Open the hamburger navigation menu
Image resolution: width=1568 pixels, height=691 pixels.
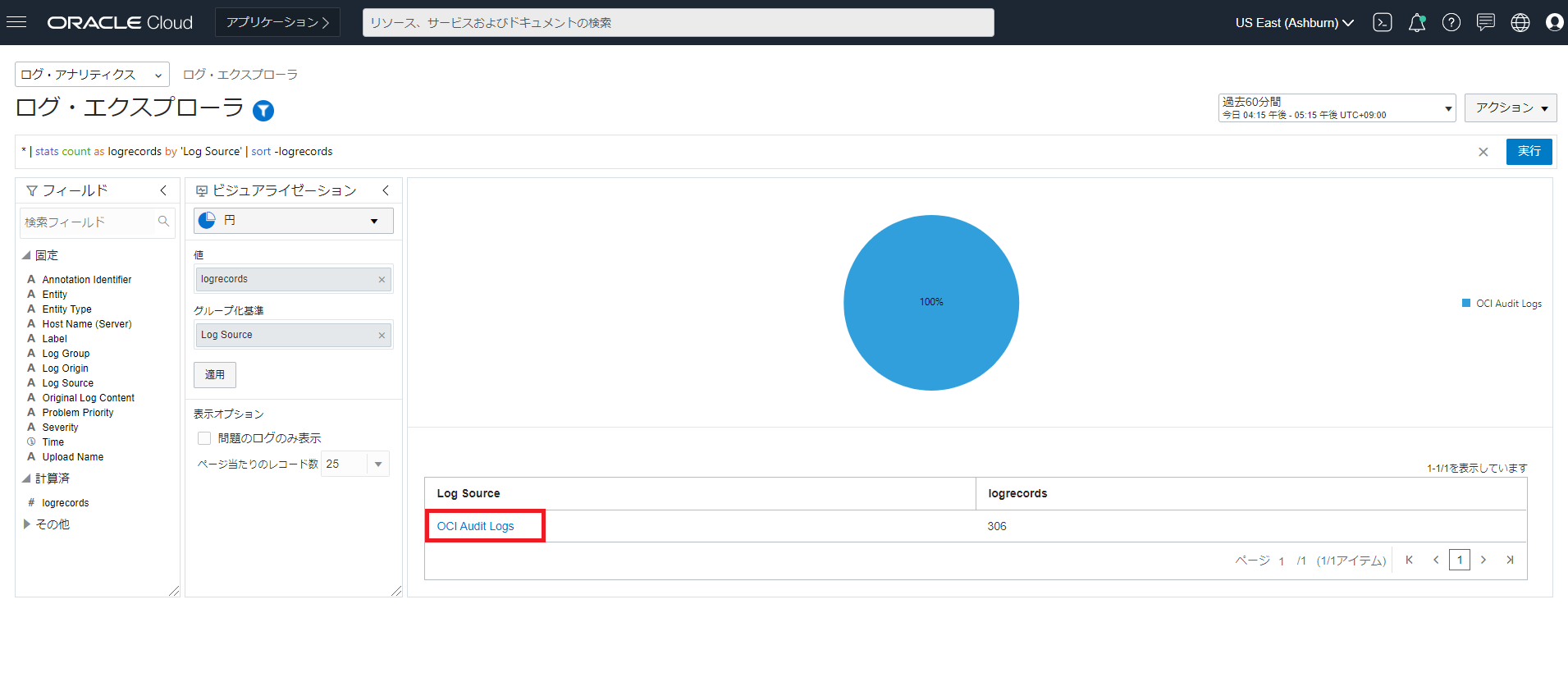16,22
